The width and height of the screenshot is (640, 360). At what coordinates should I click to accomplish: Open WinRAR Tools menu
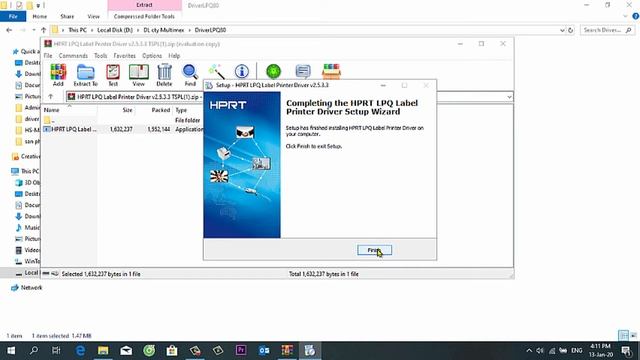(x=100, y=56)
